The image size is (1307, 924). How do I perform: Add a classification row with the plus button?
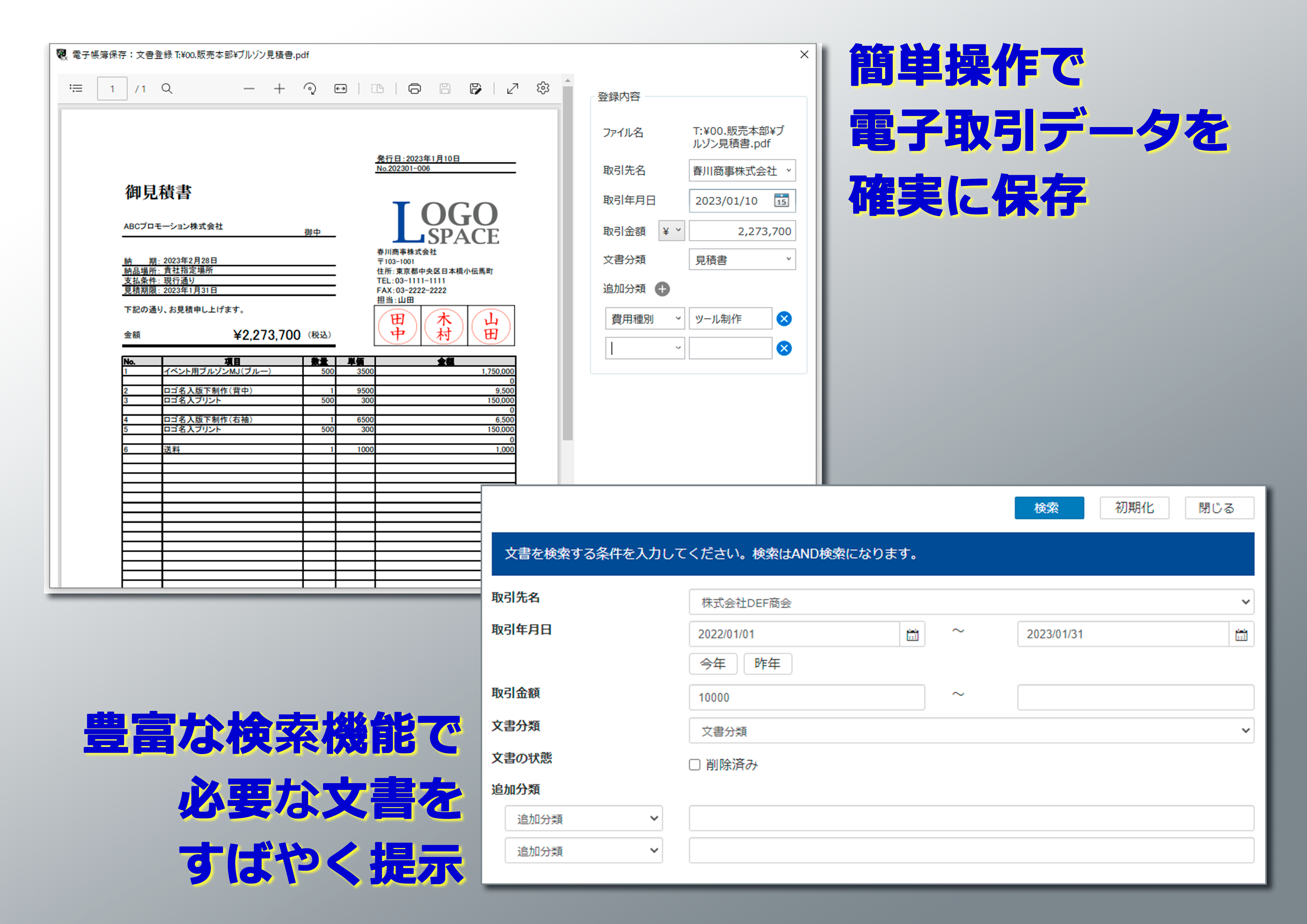click(662, 289)
